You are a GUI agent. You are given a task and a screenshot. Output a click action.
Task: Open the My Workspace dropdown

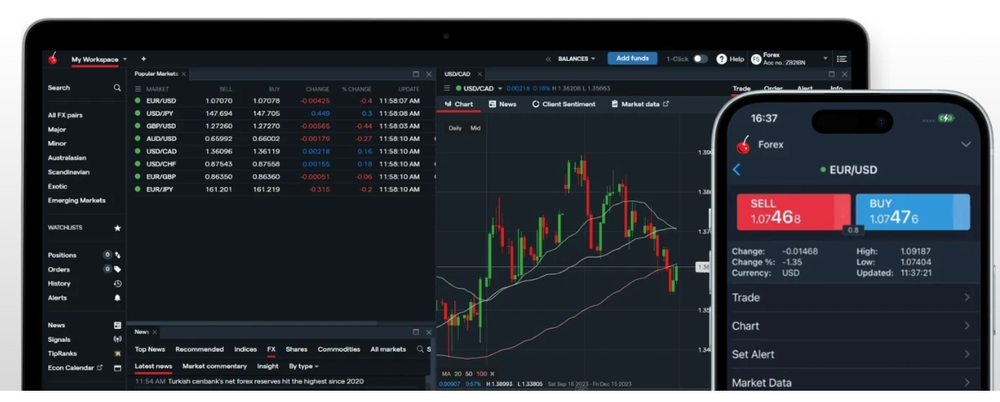[125, 59]
